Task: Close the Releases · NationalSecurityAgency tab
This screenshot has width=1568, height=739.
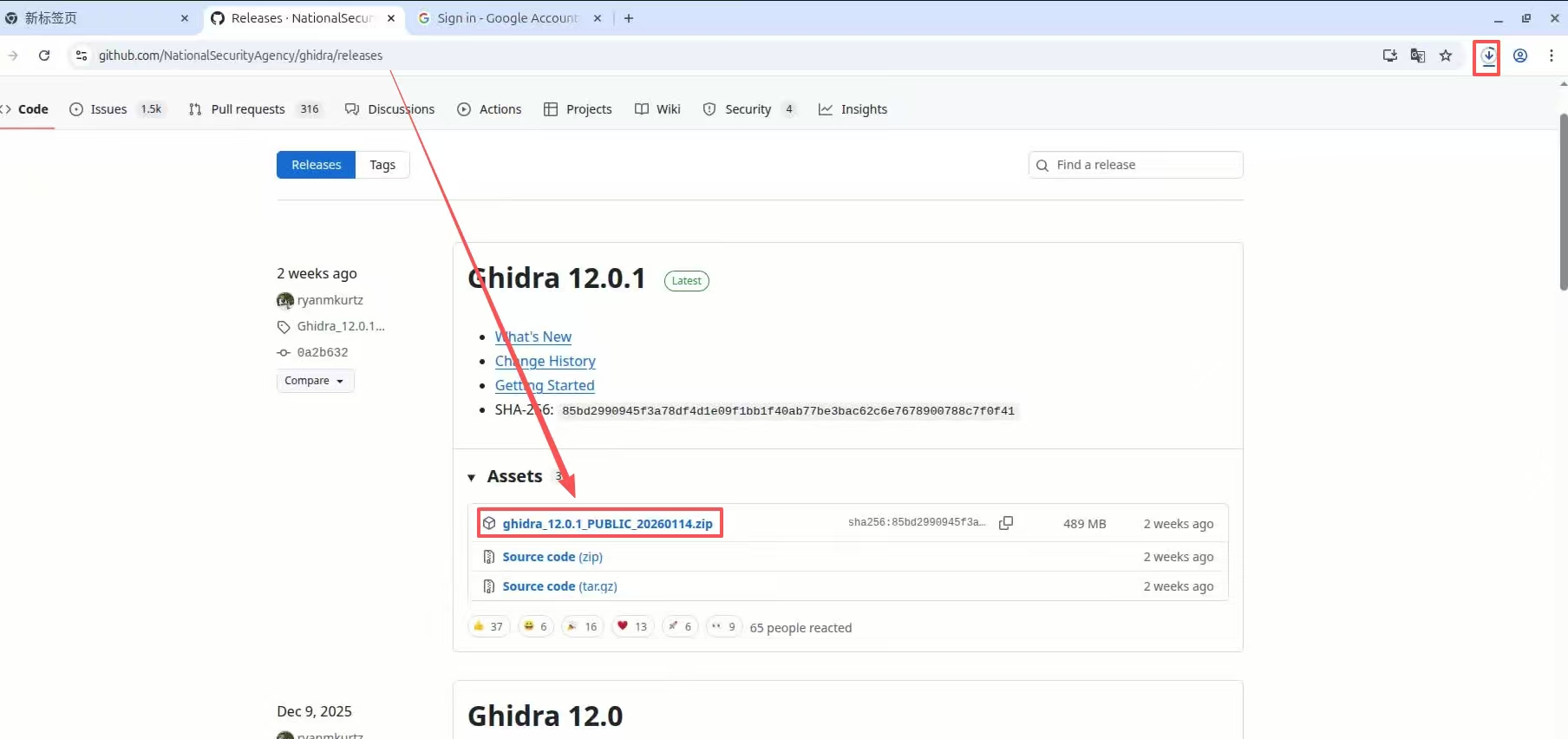Action: (x=391, y=18)
